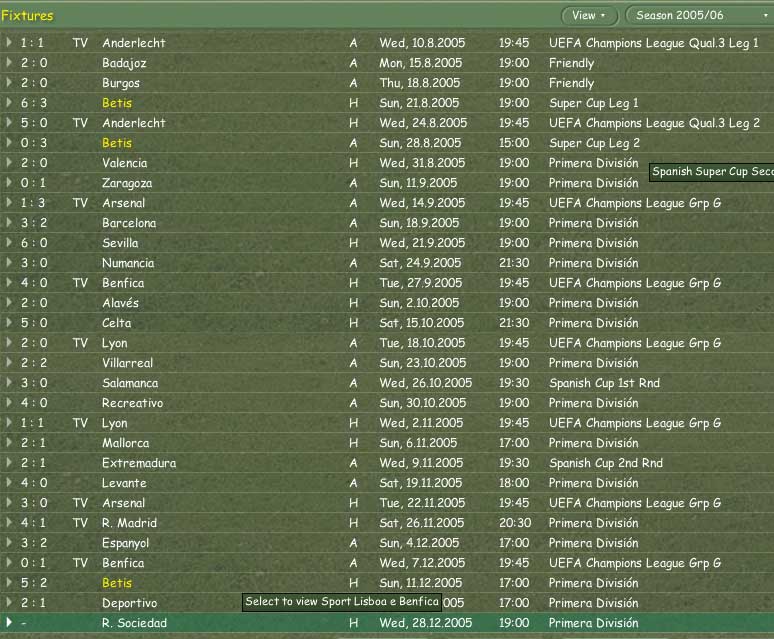Select Numancia in the fixtures list
774x639 pixels.
click(x=128, y=263)
